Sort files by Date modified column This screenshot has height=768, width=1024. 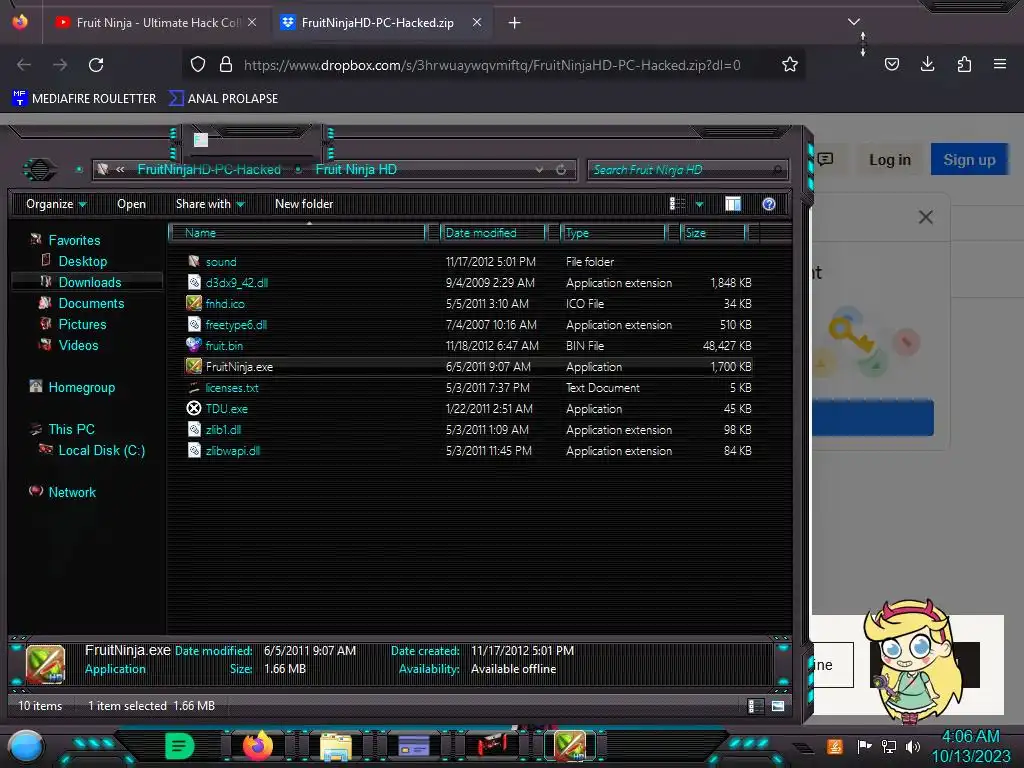[x=492, y=233]
